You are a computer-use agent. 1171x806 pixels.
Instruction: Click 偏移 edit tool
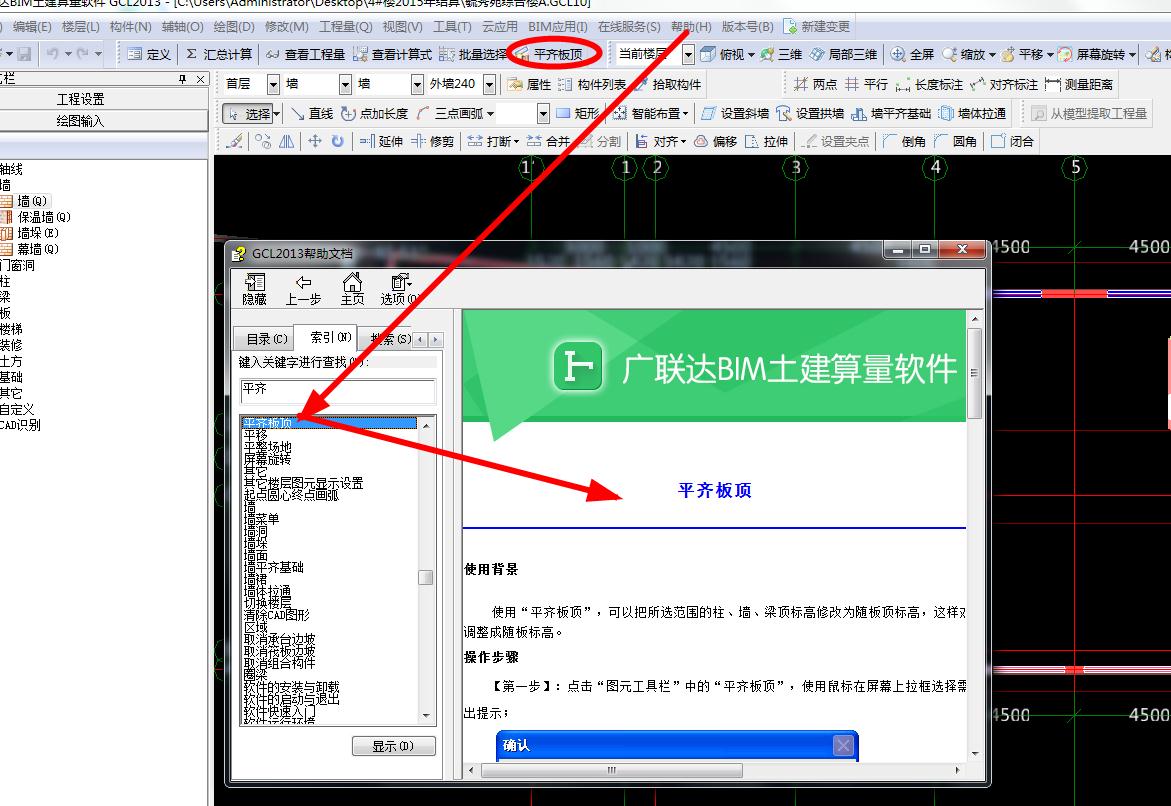715,141
